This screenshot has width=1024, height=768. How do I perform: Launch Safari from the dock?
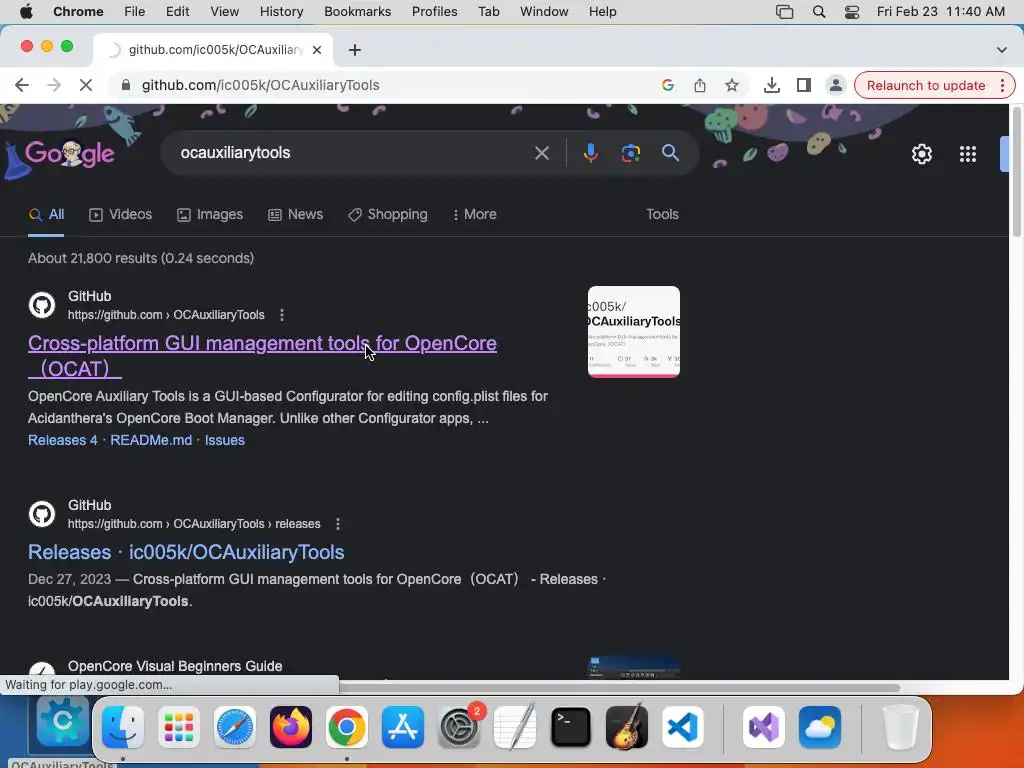[x=234, y=727]
